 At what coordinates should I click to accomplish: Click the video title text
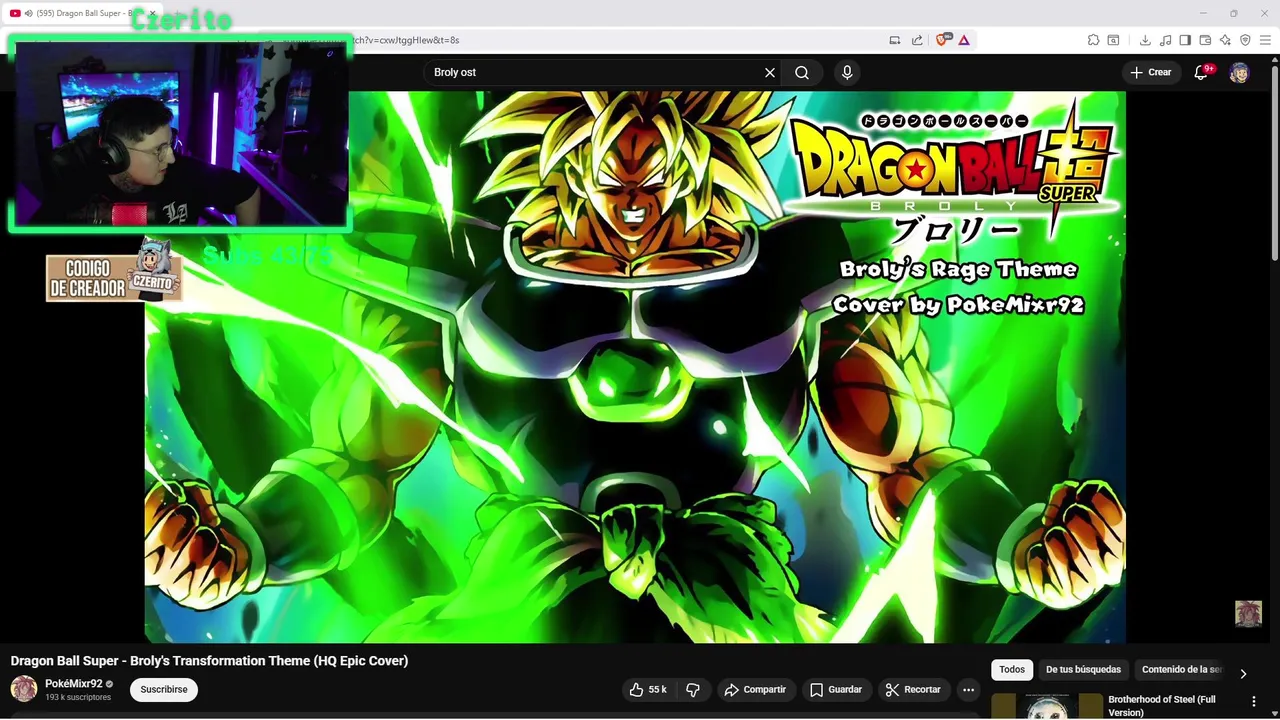pos(209,661)
